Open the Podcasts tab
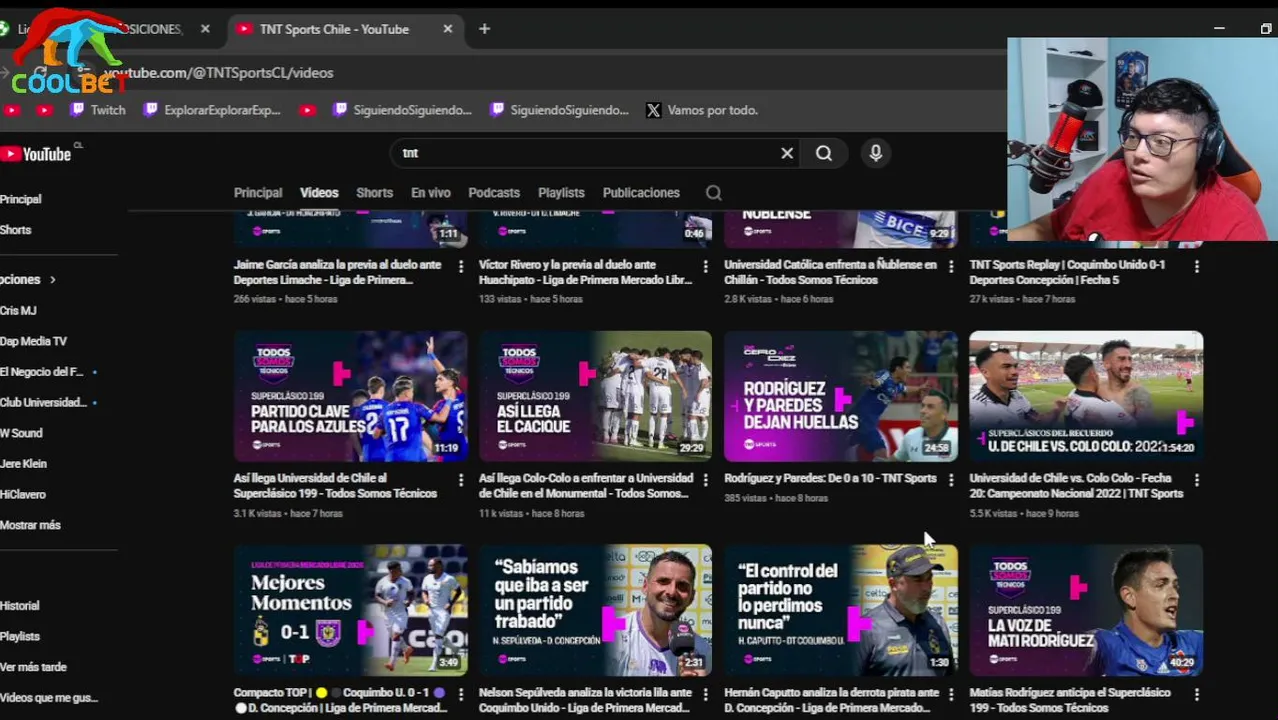Image resolution: width=1278 pixels, height=720 pixels. (494, 193)
